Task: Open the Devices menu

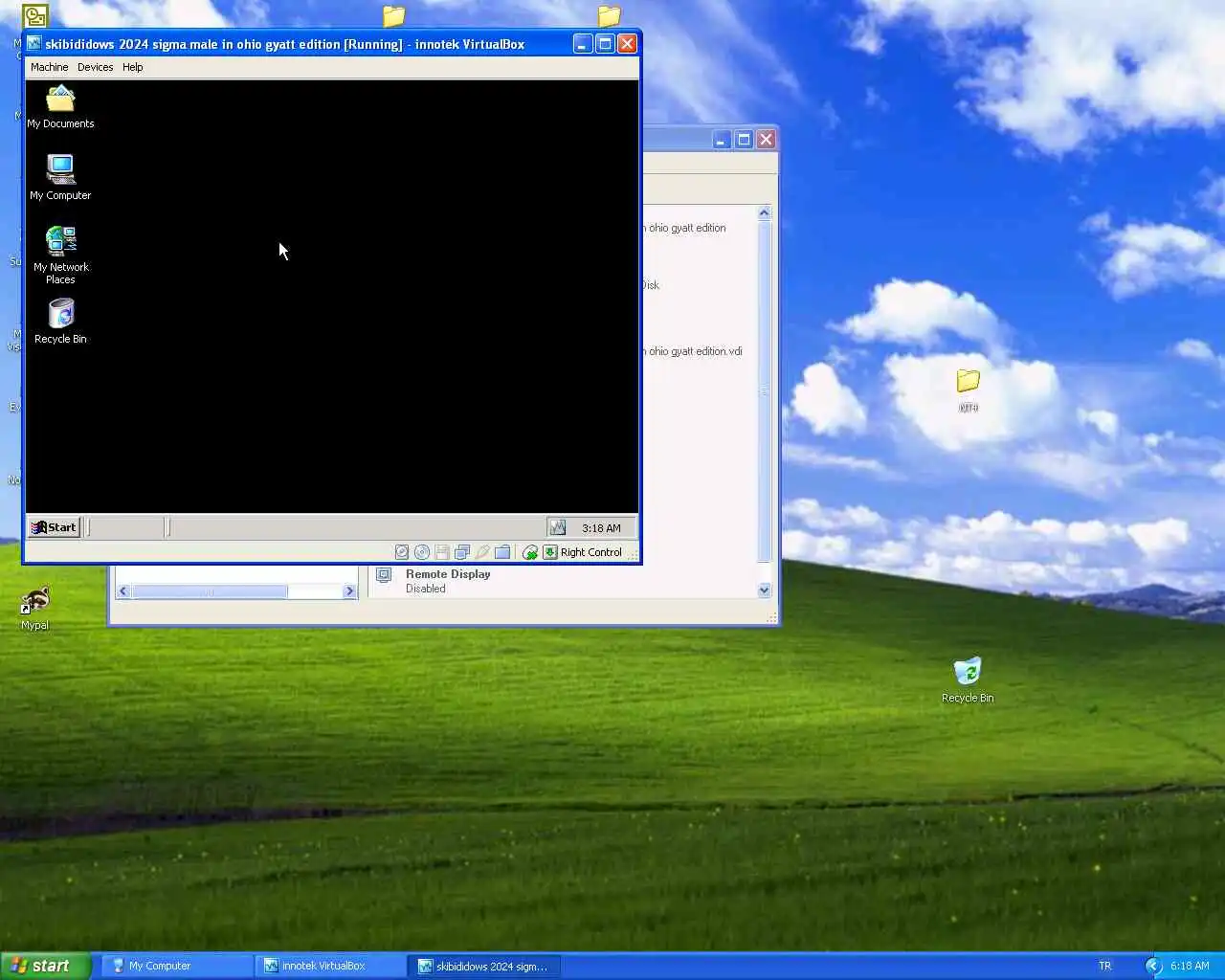Action: (x=95, y=67)
